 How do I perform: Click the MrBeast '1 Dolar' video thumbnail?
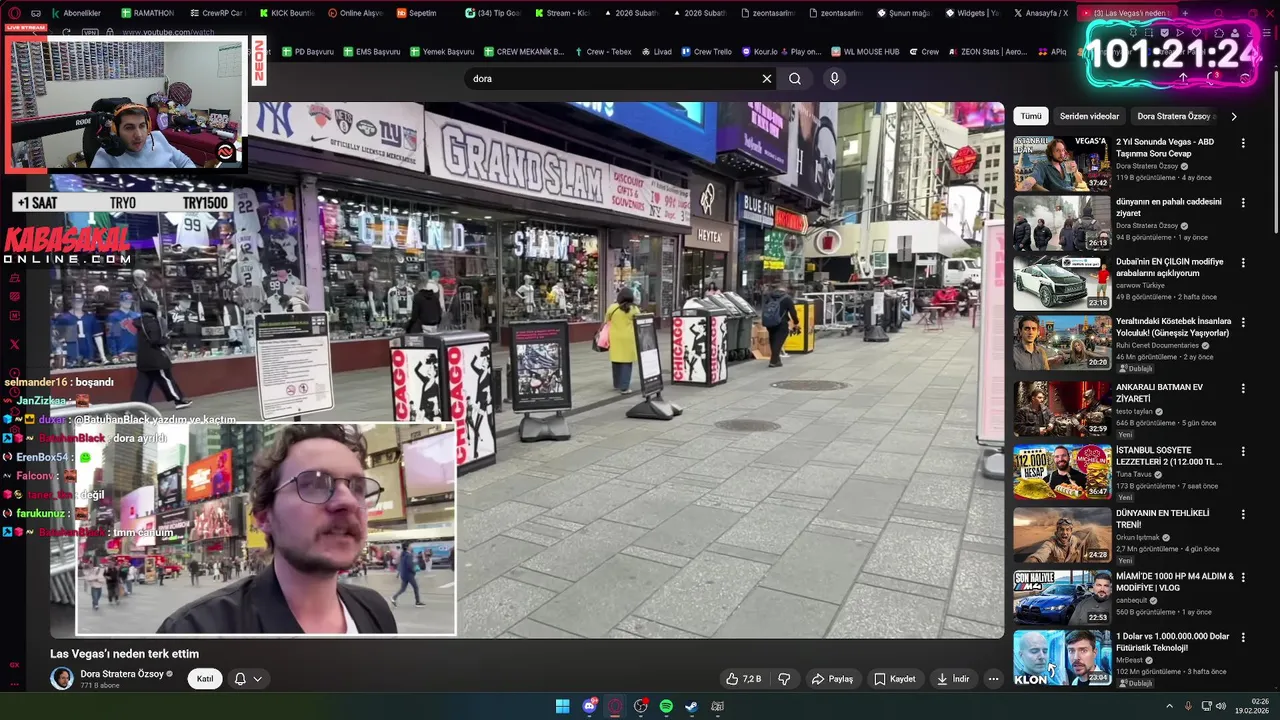click(x=1062, y=657)
